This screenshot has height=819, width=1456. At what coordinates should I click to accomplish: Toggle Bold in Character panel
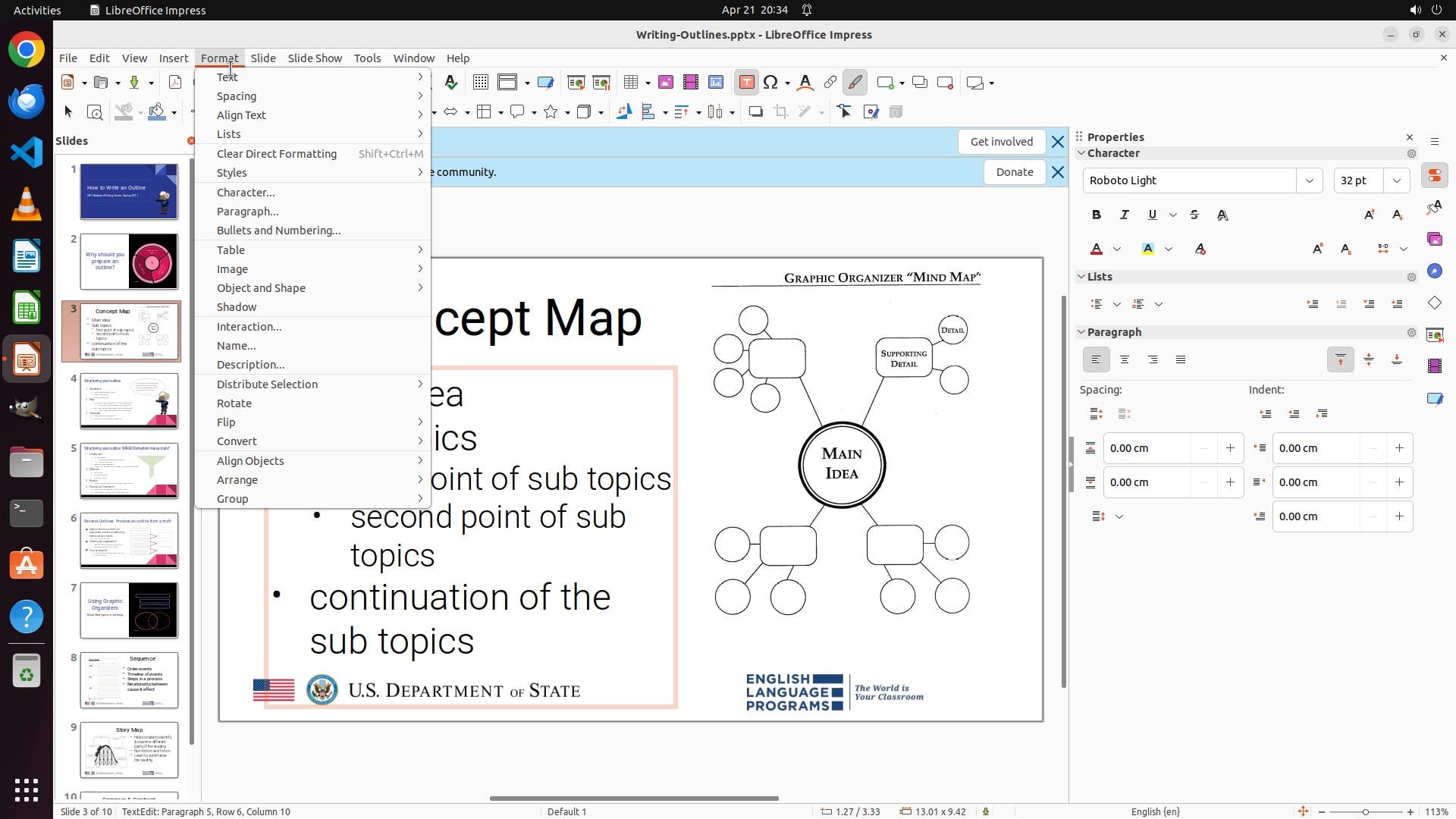[1097, 215]
